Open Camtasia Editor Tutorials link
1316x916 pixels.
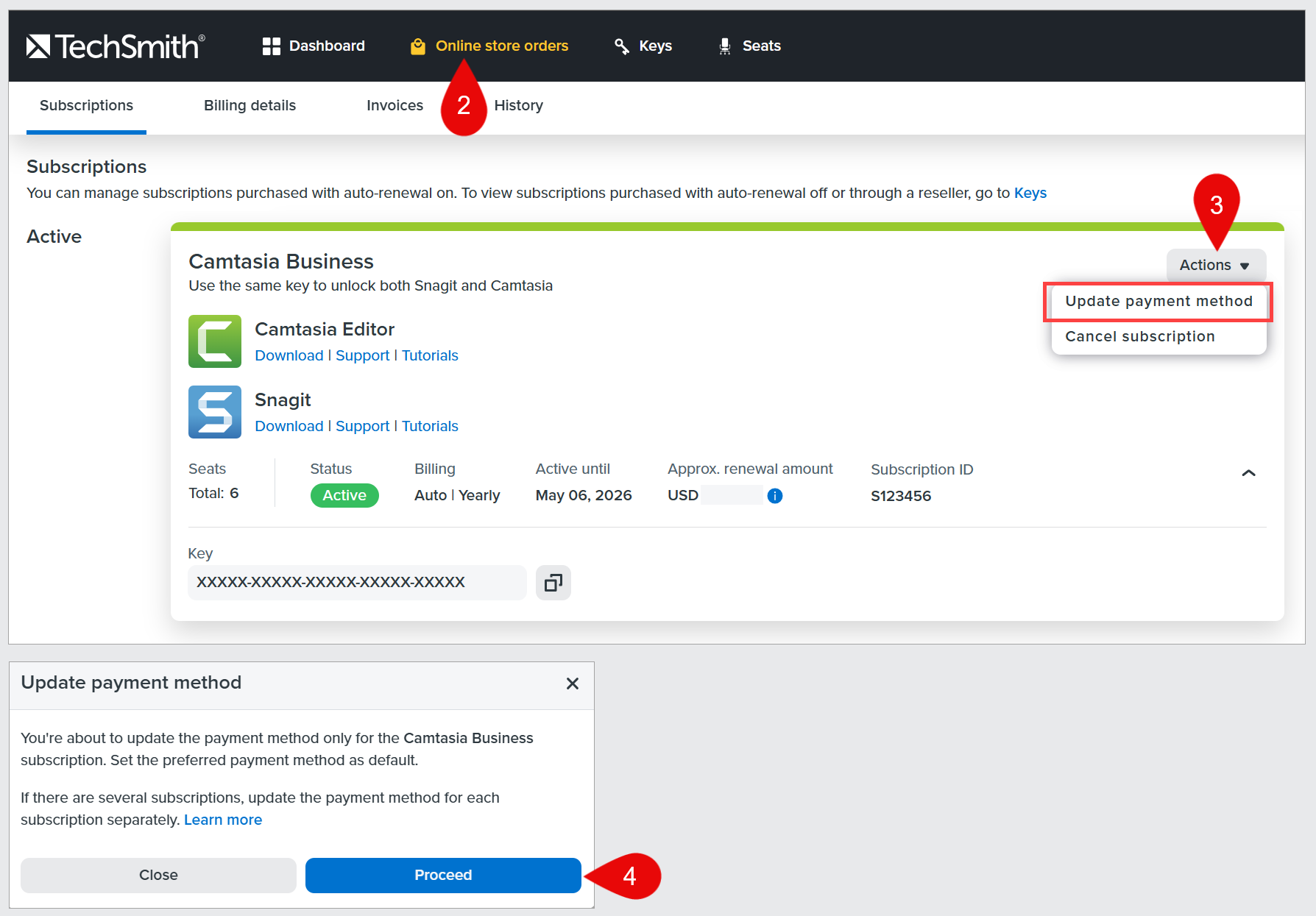point(430,356)
